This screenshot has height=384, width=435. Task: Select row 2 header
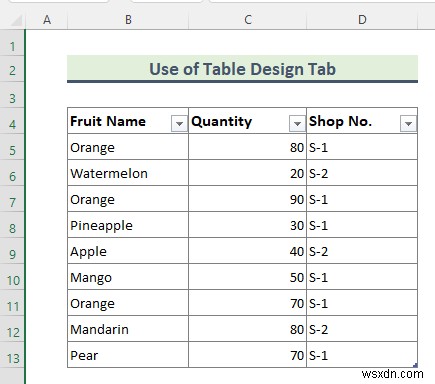12,70
